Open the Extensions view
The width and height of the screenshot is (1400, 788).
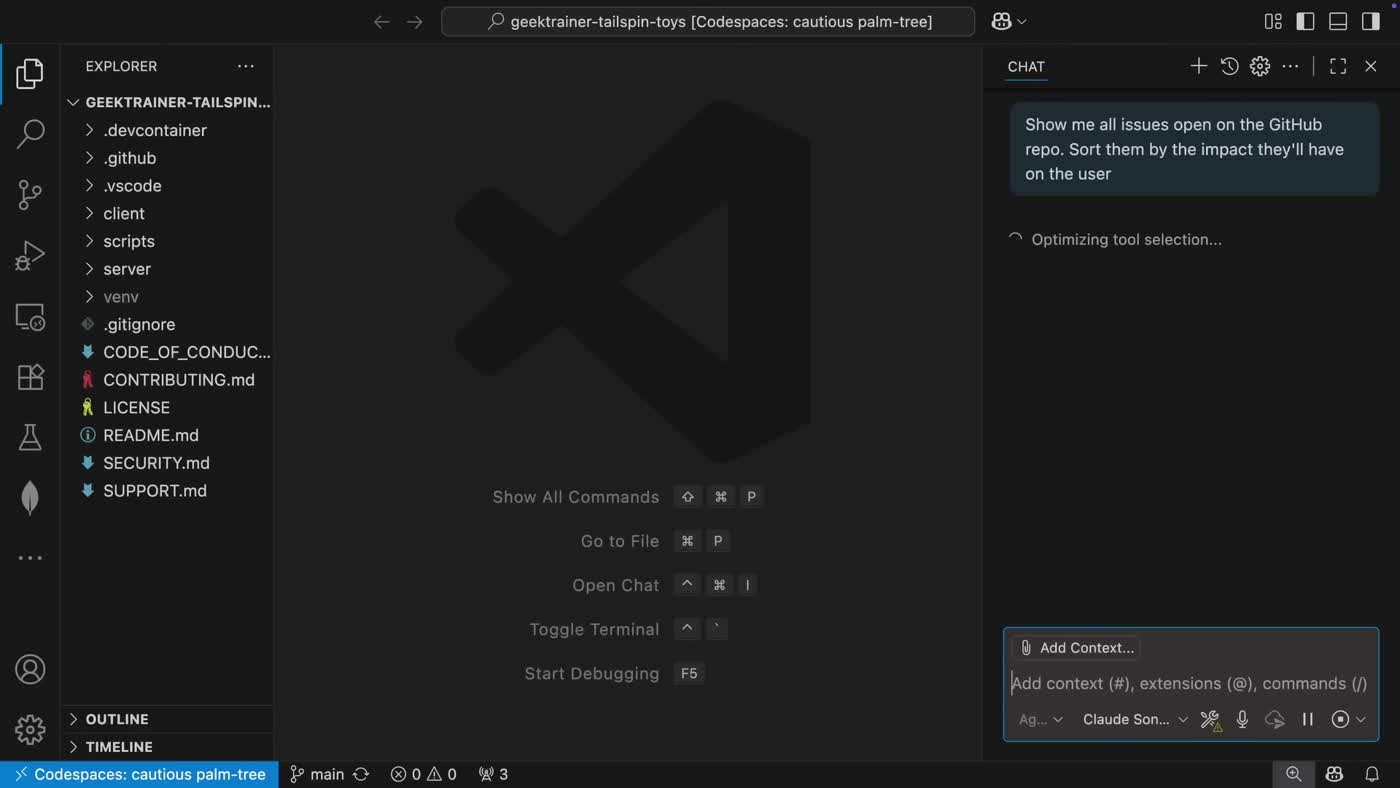[x=30, y=377]
